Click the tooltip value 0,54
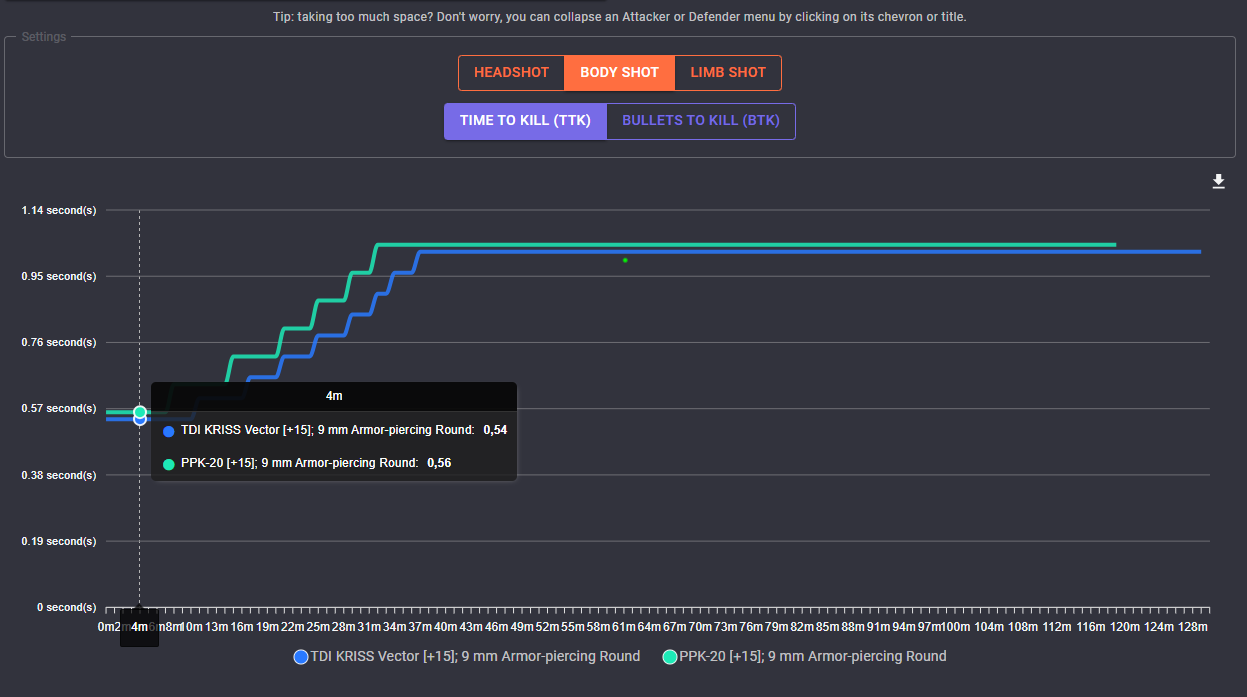1247x697 pixels. point(495,430)
